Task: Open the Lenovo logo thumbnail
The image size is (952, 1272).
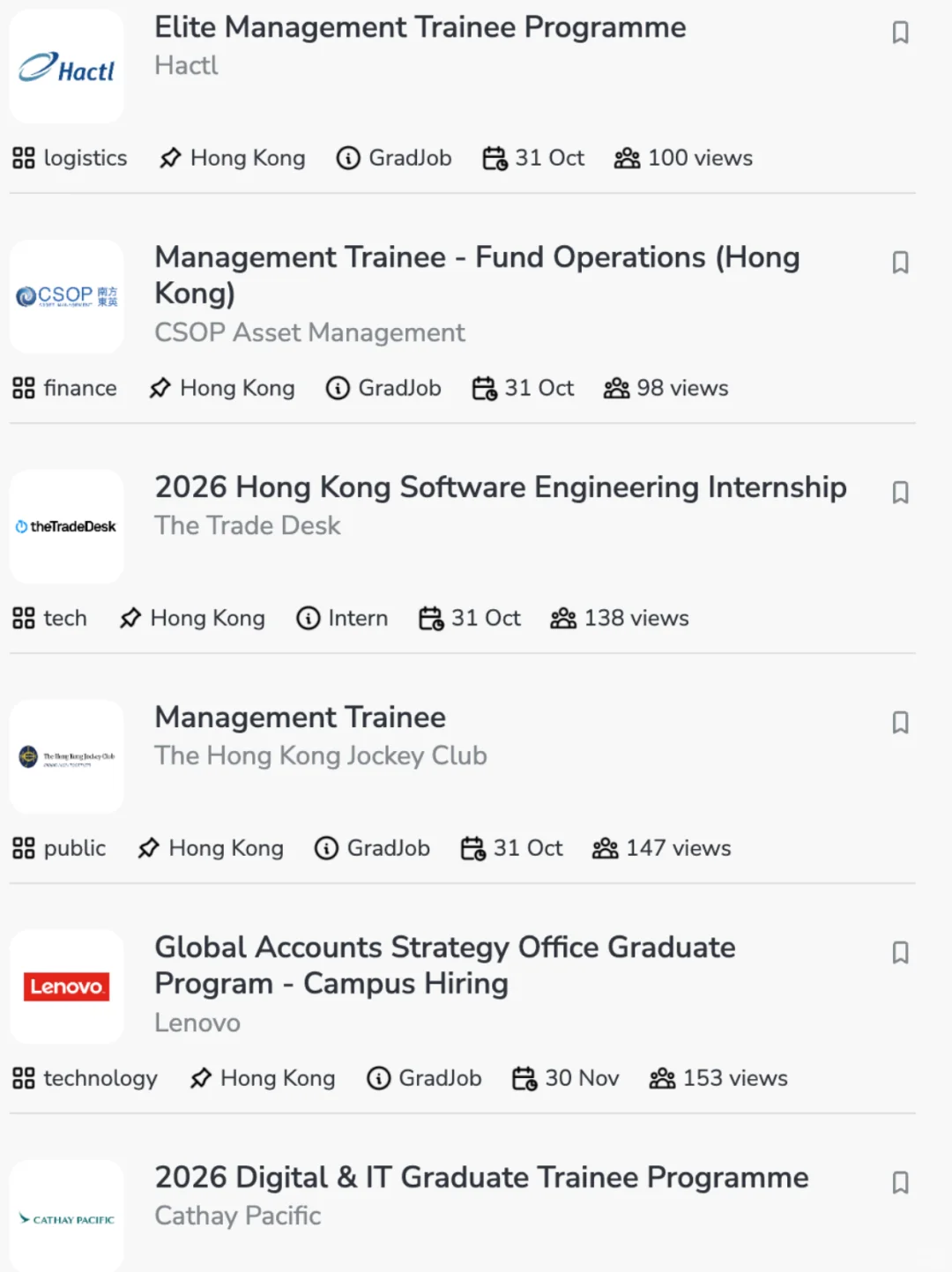Action: tap(67, 986)
